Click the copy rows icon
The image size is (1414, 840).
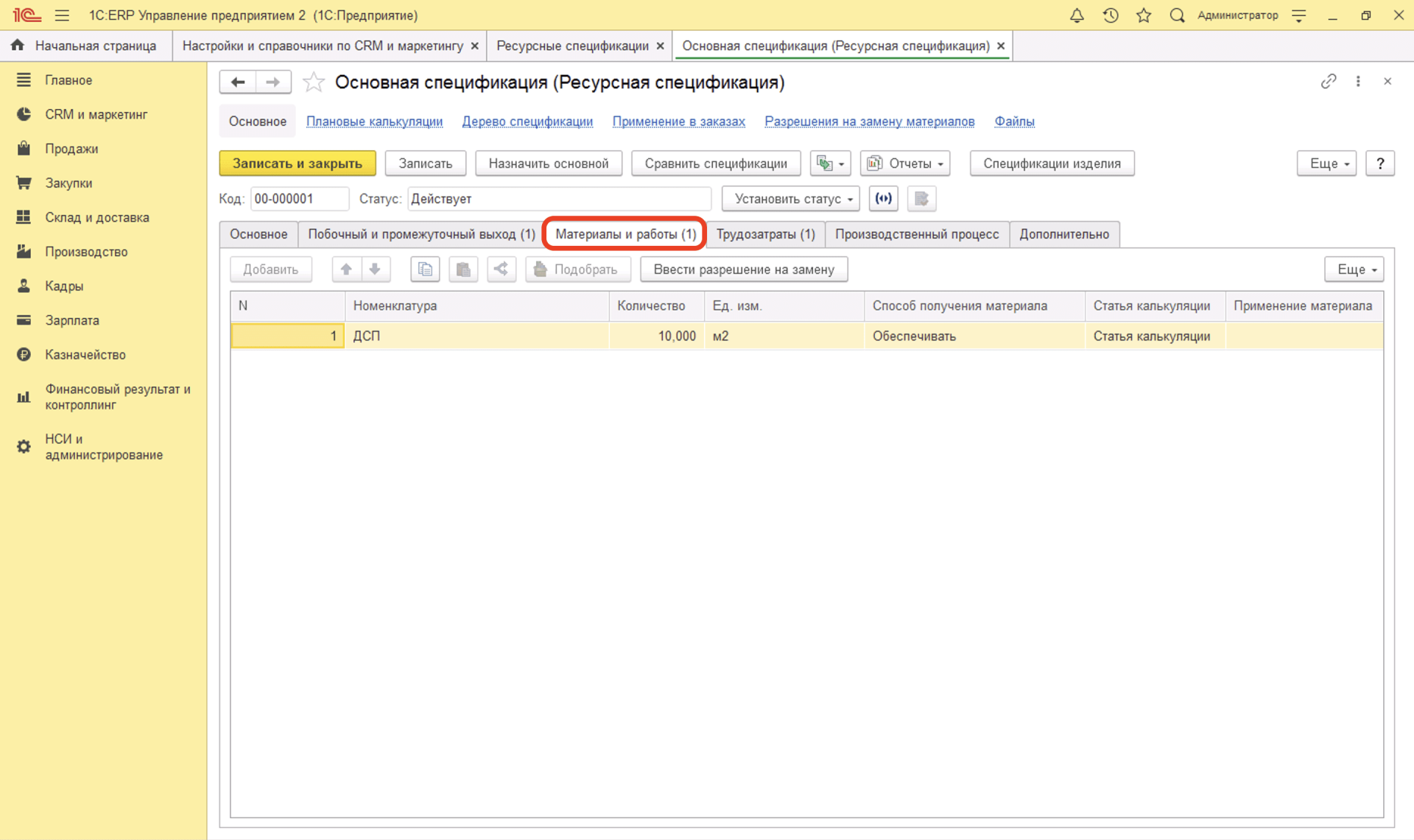pyautogui.click(x=425, y=269)
